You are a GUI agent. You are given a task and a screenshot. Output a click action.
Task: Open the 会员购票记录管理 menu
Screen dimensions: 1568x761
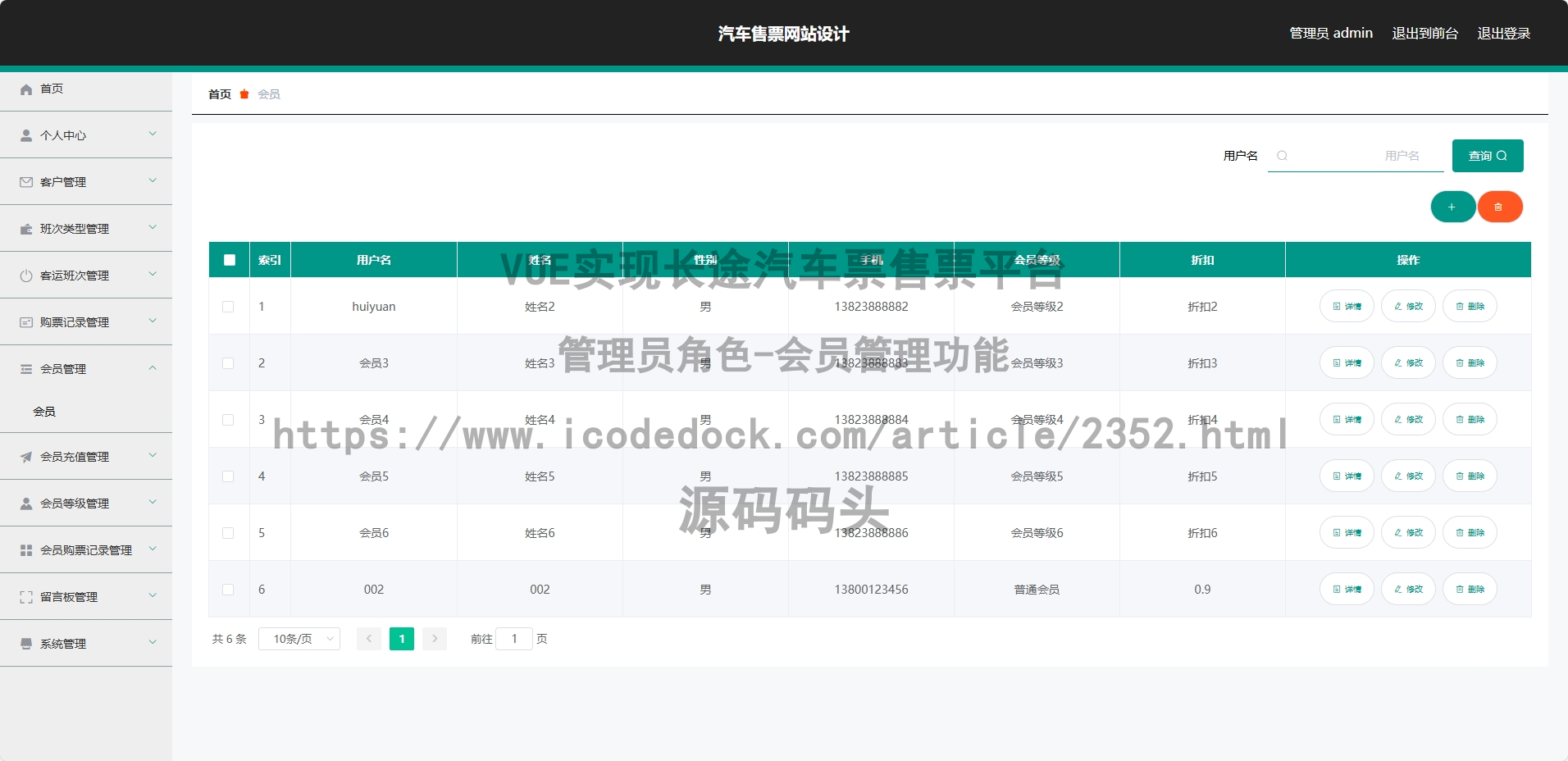pyautogui.click(x=86, y=550)
